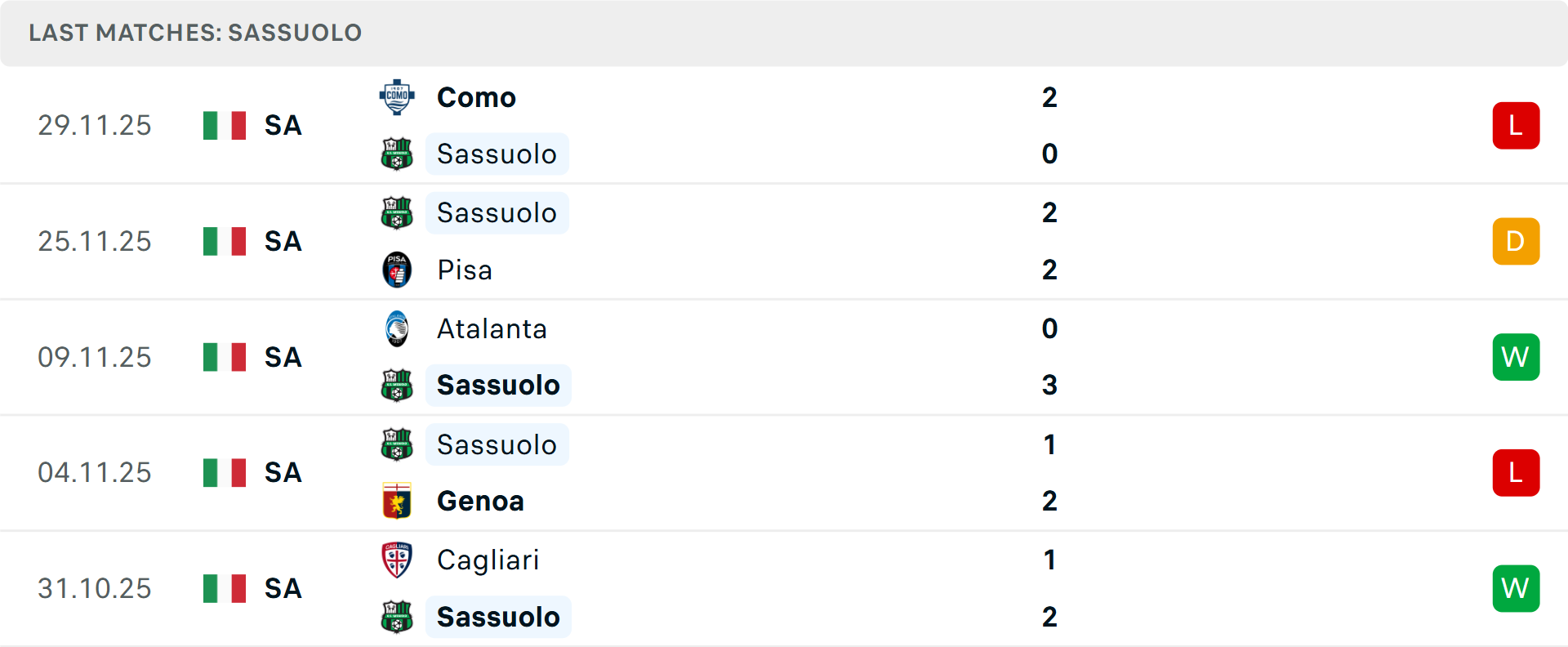Select the Sassuolo logo in the first match

click(398, 154)
